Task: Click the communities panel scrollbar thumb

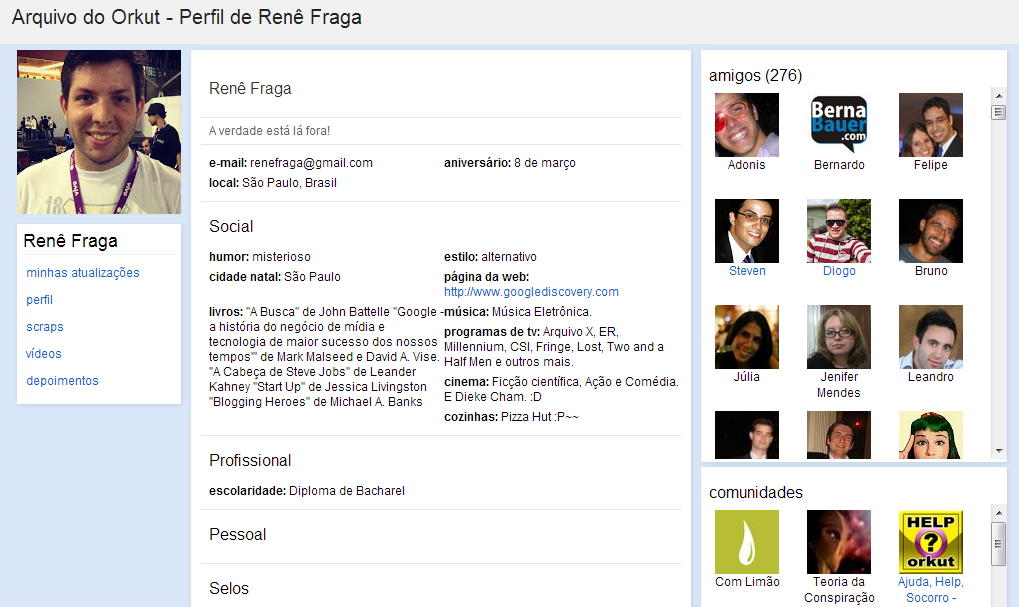Action: [x=998, y=544]
